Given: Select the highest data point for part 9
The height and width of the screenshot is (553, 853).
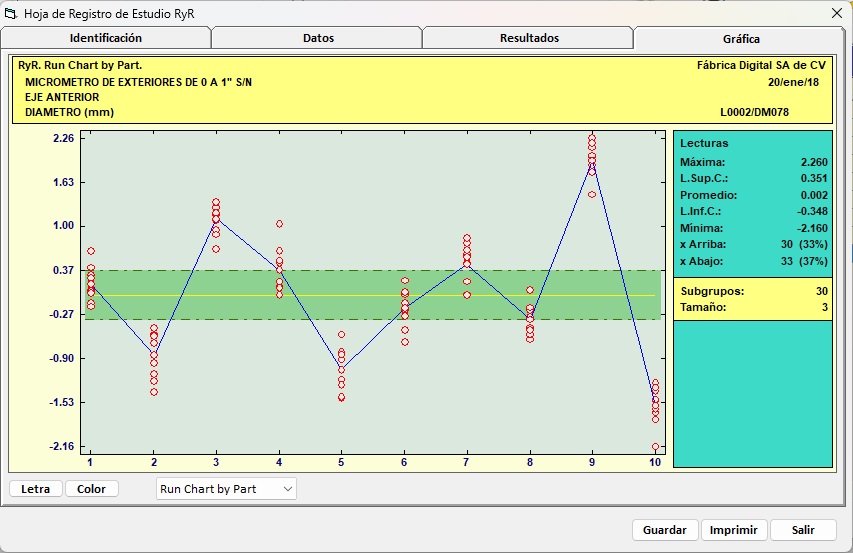Looking at the screenshot, I should click(x=592, y=138).
